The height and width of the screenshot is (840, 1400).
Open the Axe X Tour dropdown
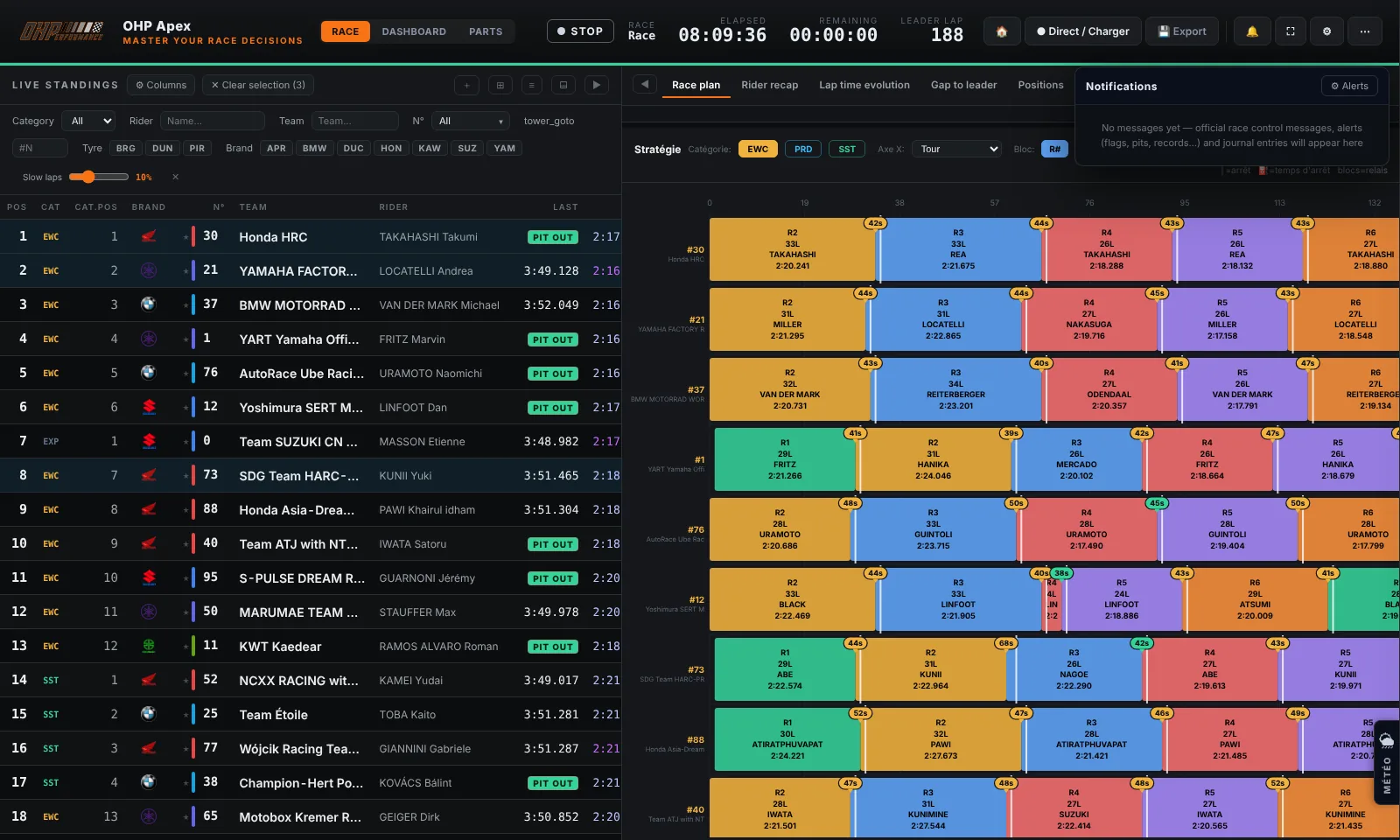click(x=958, y=149)
